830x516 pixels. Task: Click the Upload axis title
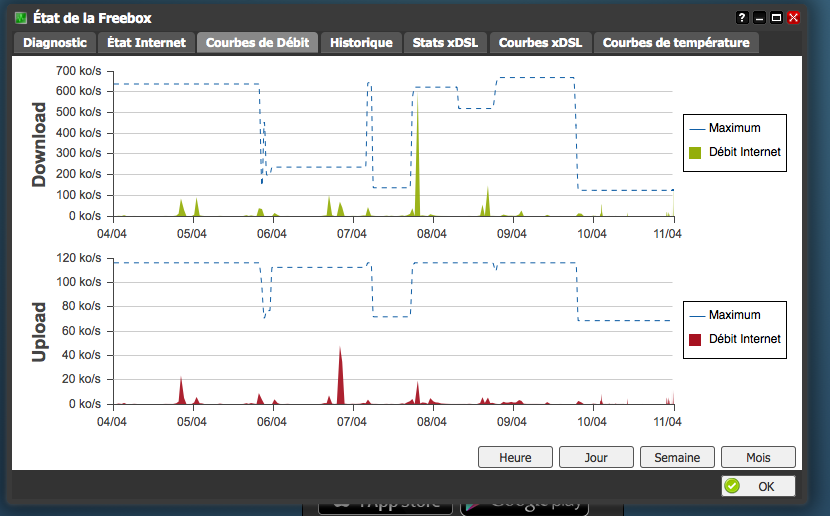[39, 332]
